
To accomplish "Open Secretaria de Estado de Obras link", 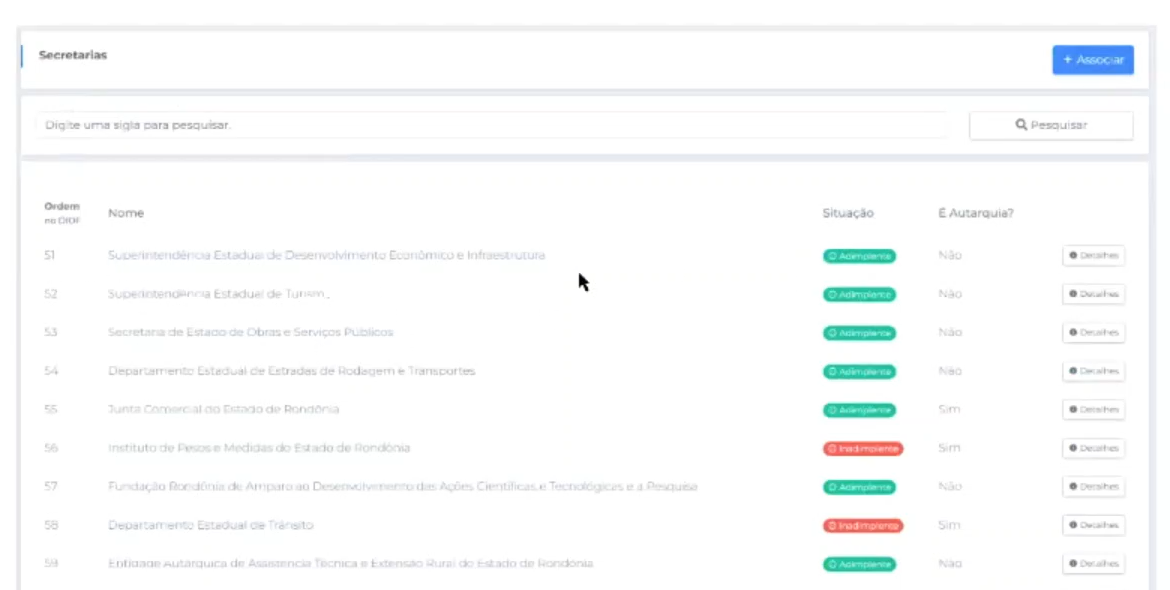I will (x=250, y=332).
